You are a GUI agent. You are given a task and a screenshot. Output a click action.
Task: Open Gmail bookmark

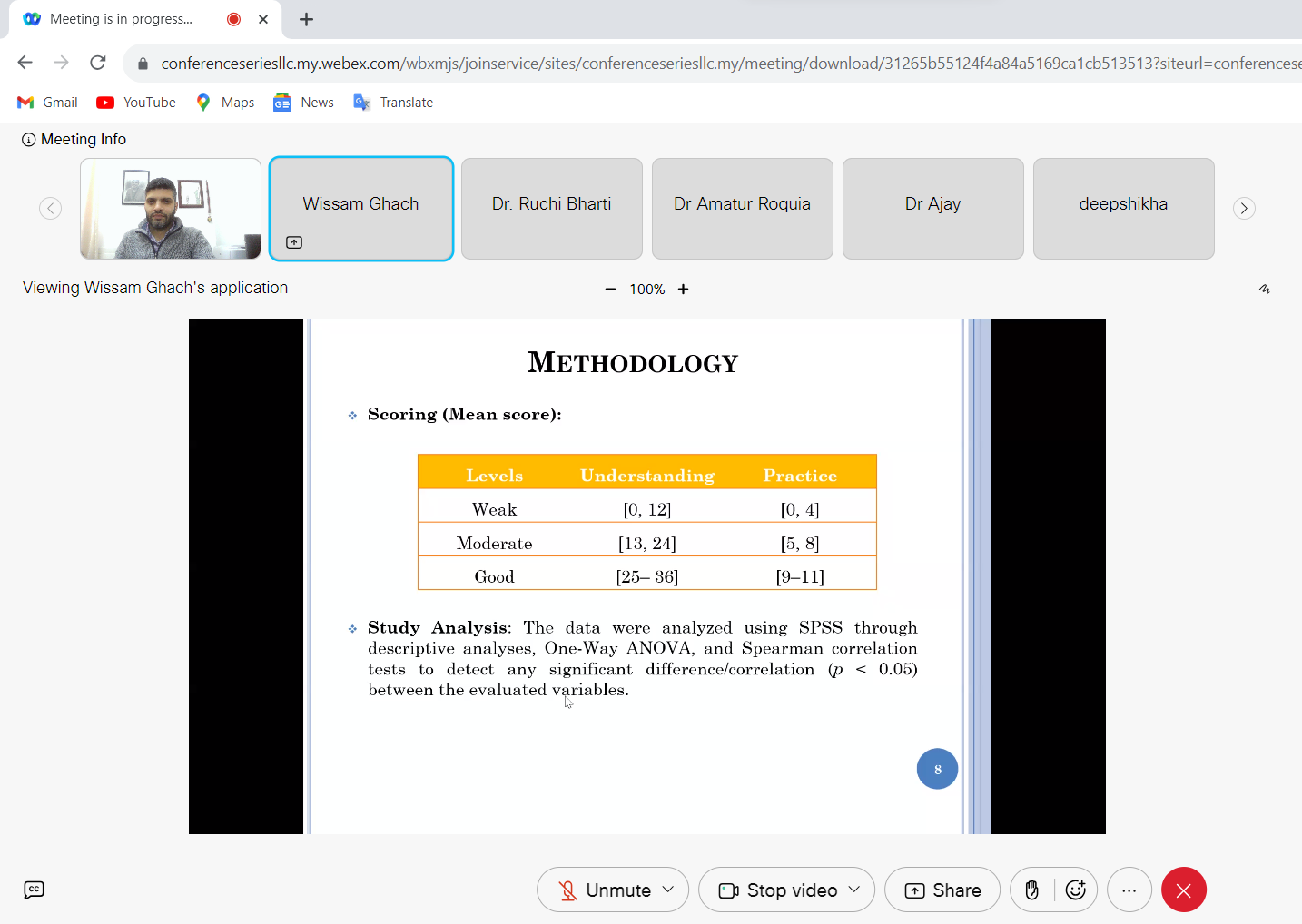(x=48, y=103)
